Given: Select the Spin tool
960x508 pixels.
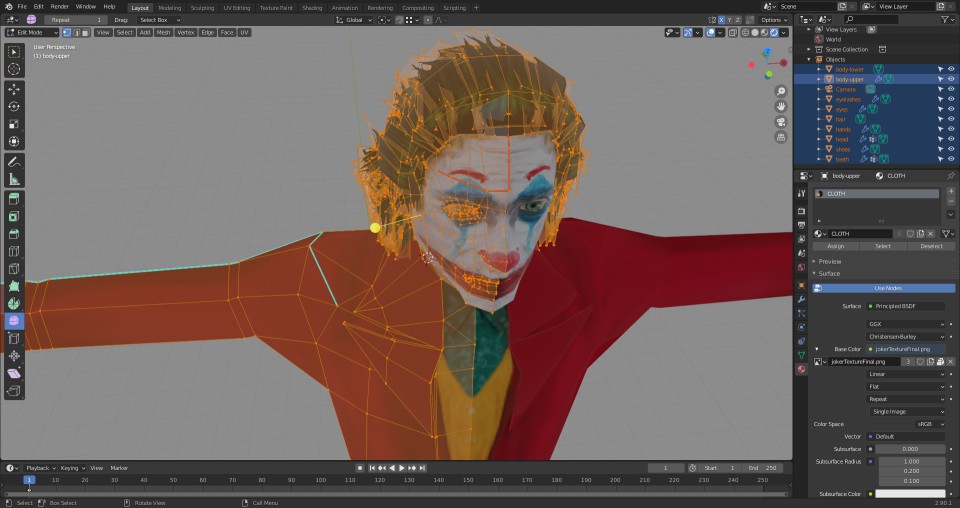Looking at the screenshot, I should click(x=13, y=304).
